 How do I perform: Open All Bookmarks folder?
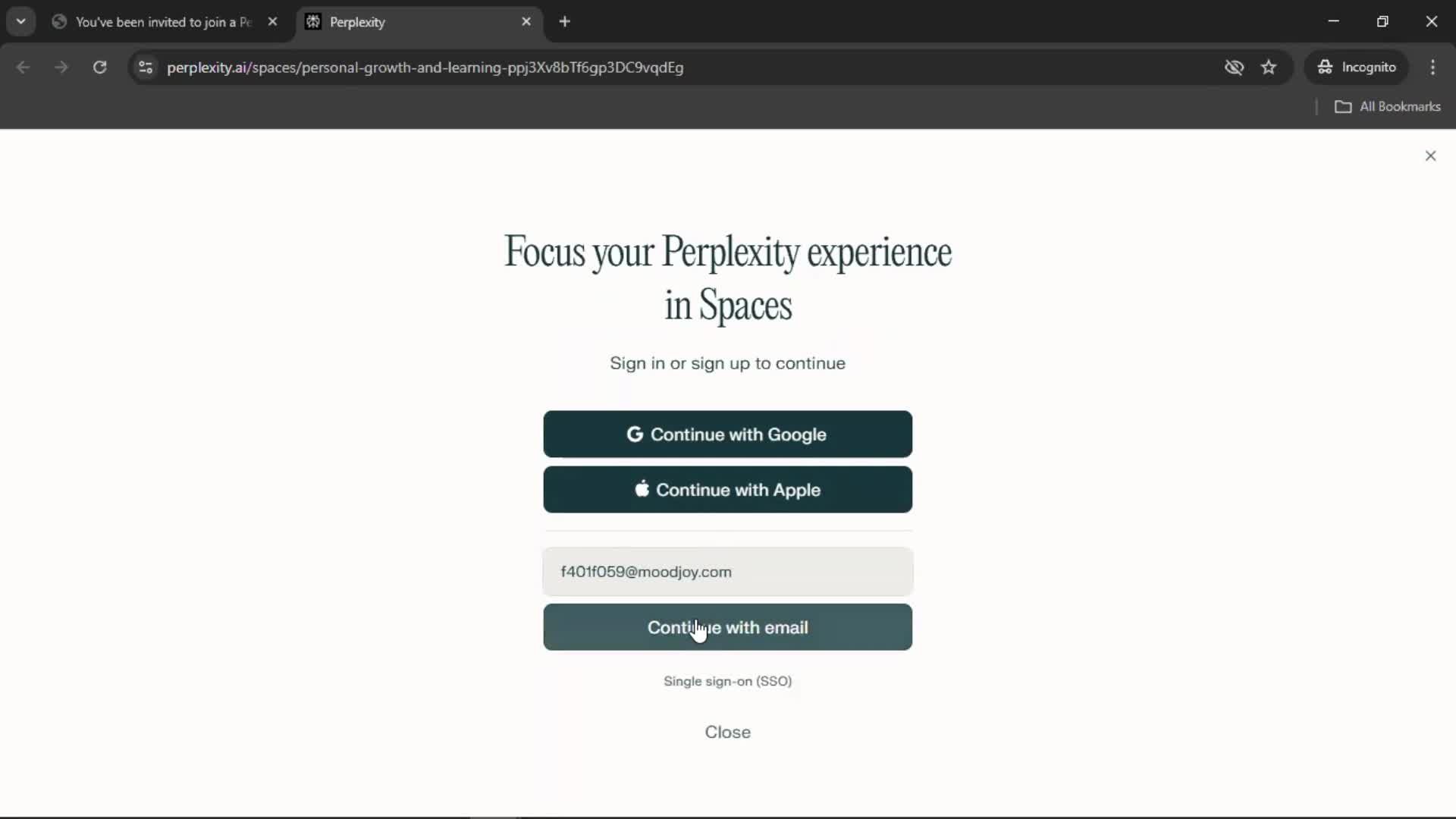click(1388, 107)
